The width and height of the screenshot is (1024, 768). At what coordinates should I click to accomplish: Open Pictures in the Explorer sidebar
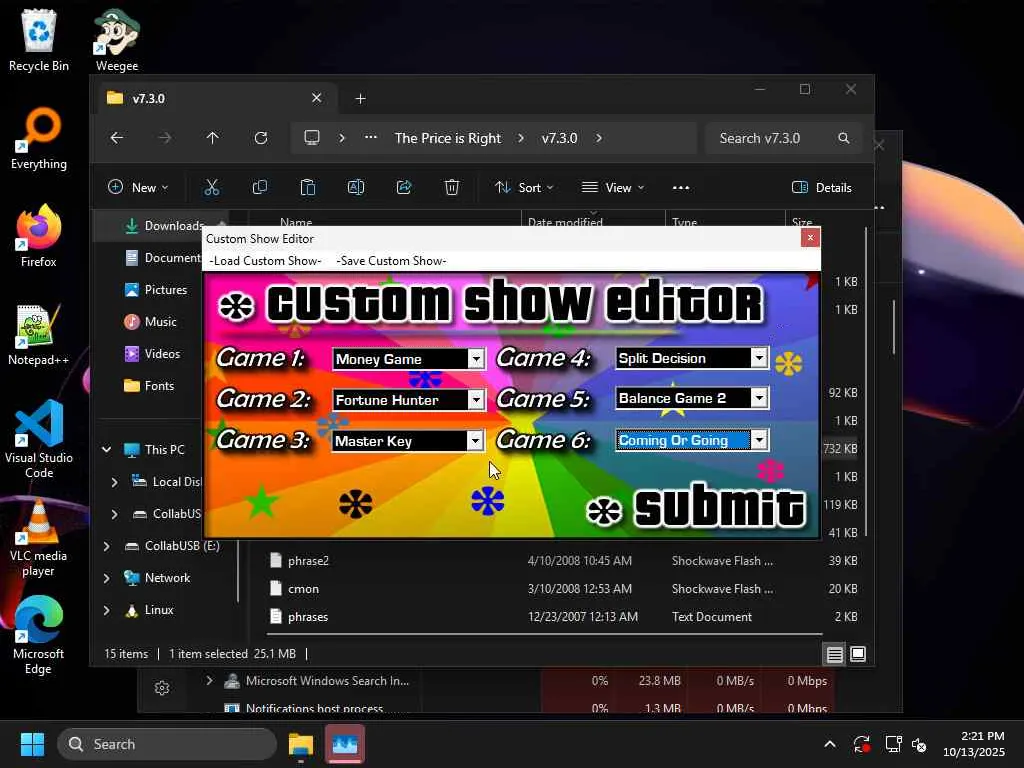pos(165,289)
